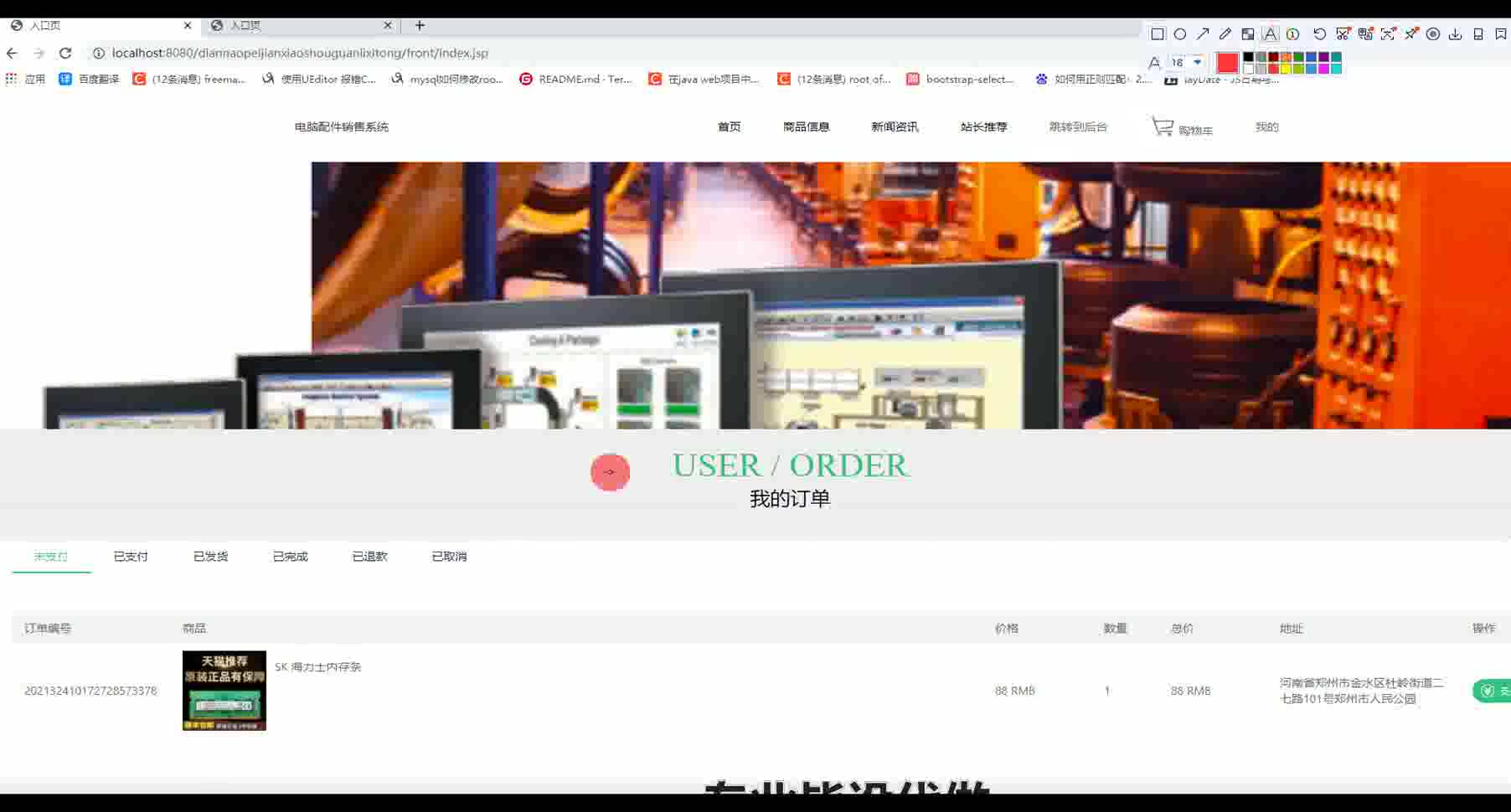Select the arrow annotation tool
The image size is (1511, 812).
(1203, 34)
